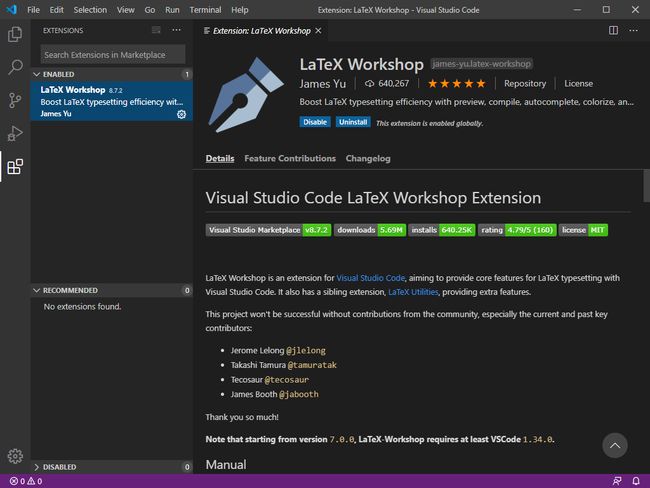650x488 pixels.
Task: Click the @tecosaur mention
Action: click(x=286, y=379)
